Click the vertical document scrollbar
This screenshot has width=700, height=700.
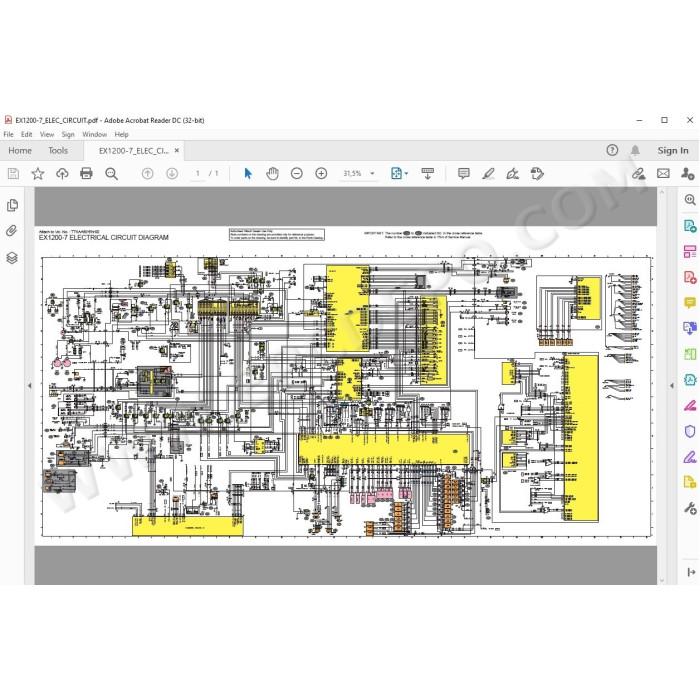662,386
